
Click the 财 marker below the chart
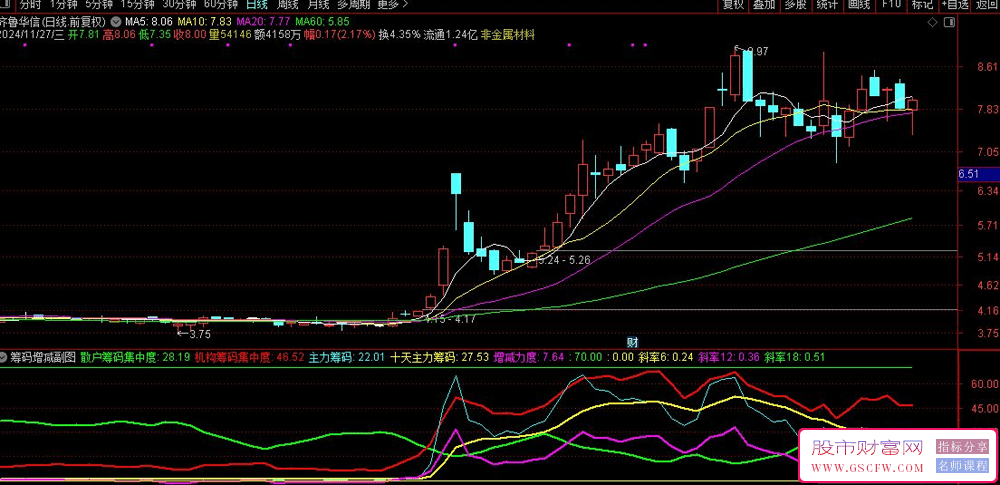point(632,341)
